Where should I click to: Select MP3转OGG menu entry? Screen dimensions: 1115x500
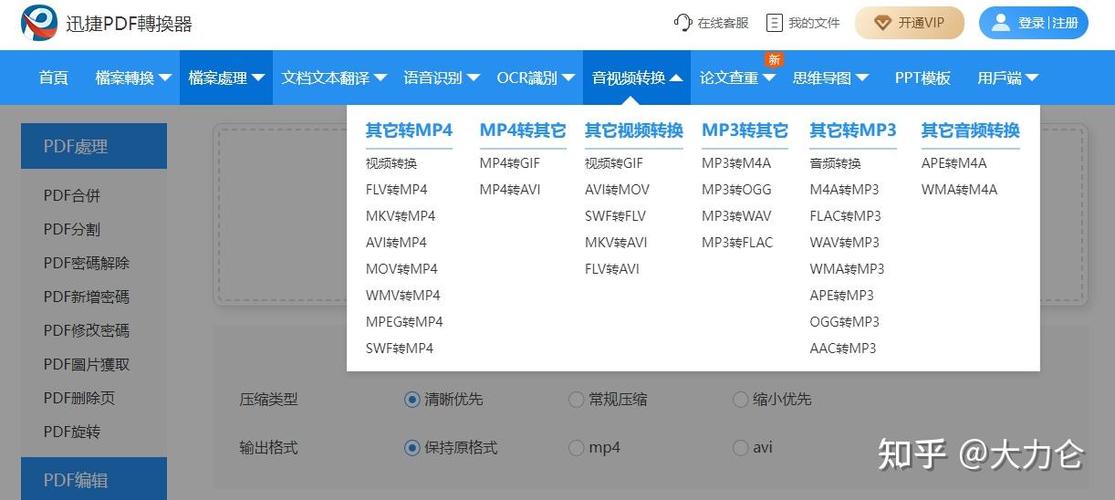pos(737,190)
